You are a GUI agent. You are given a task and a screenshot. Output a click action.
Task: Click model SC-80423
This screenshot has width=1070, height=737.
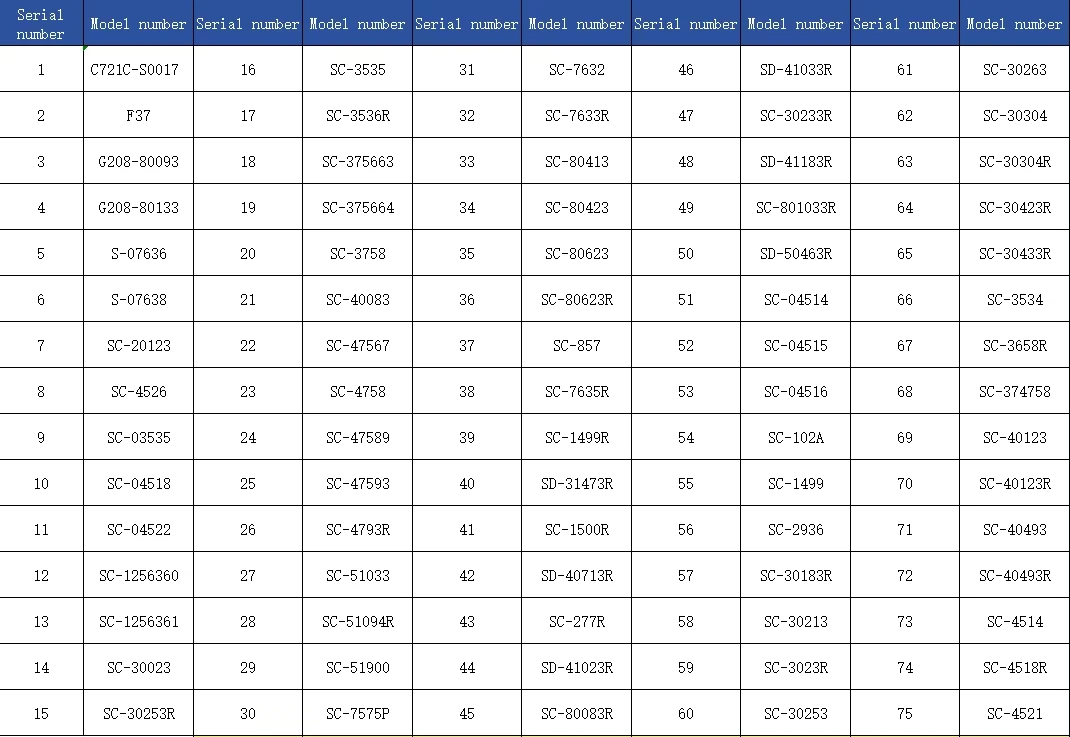pyautogui.click(x=577, y=207)
